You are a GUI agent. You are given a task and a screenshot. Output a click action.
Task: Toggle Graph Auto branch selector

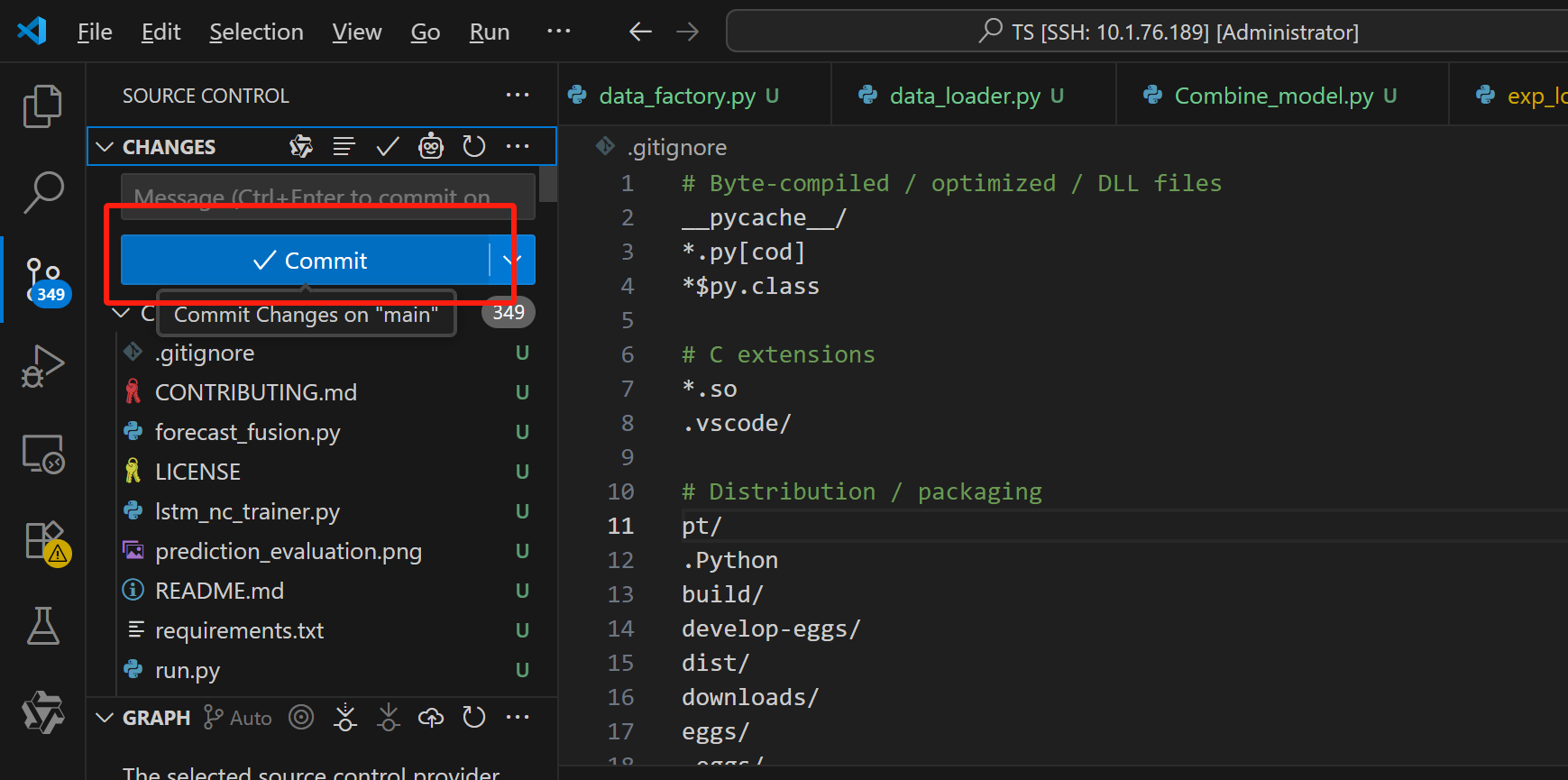click(238, 718)
